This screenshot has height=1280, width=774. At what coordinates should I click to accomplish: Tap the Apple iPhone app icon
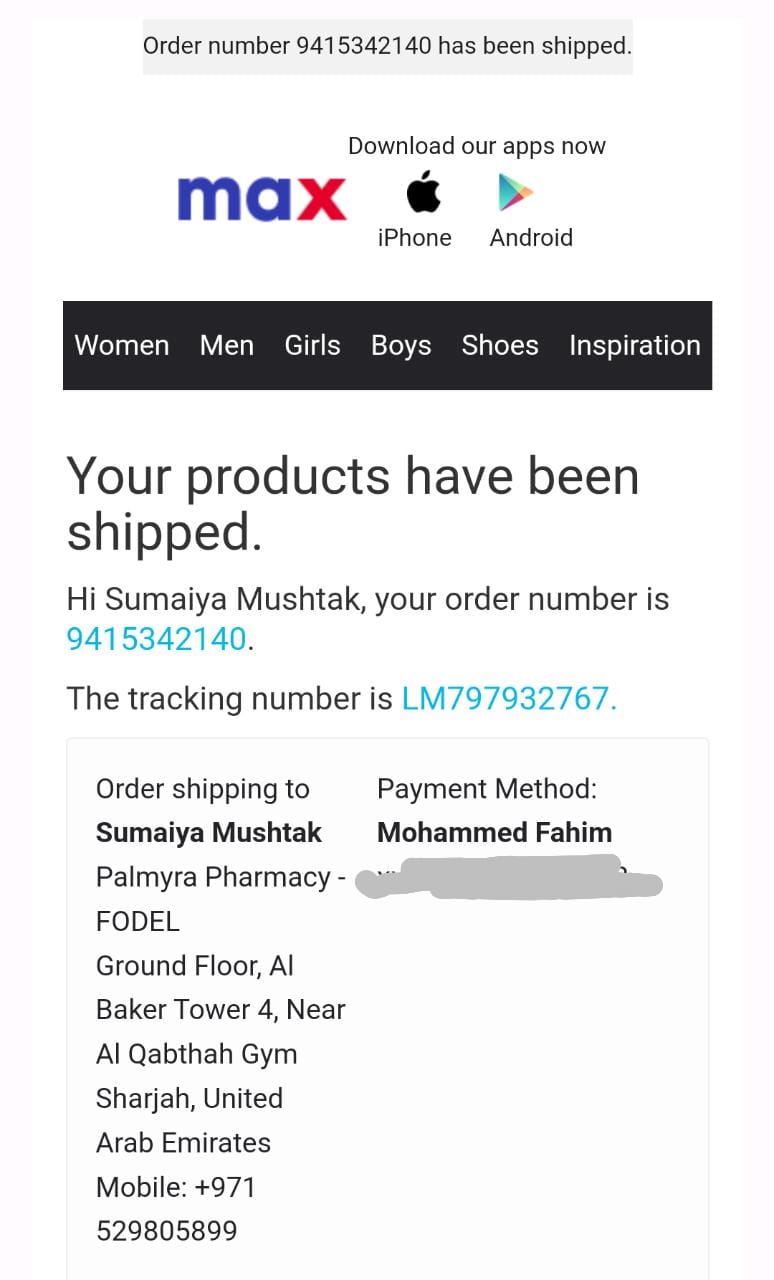point(423,192)
